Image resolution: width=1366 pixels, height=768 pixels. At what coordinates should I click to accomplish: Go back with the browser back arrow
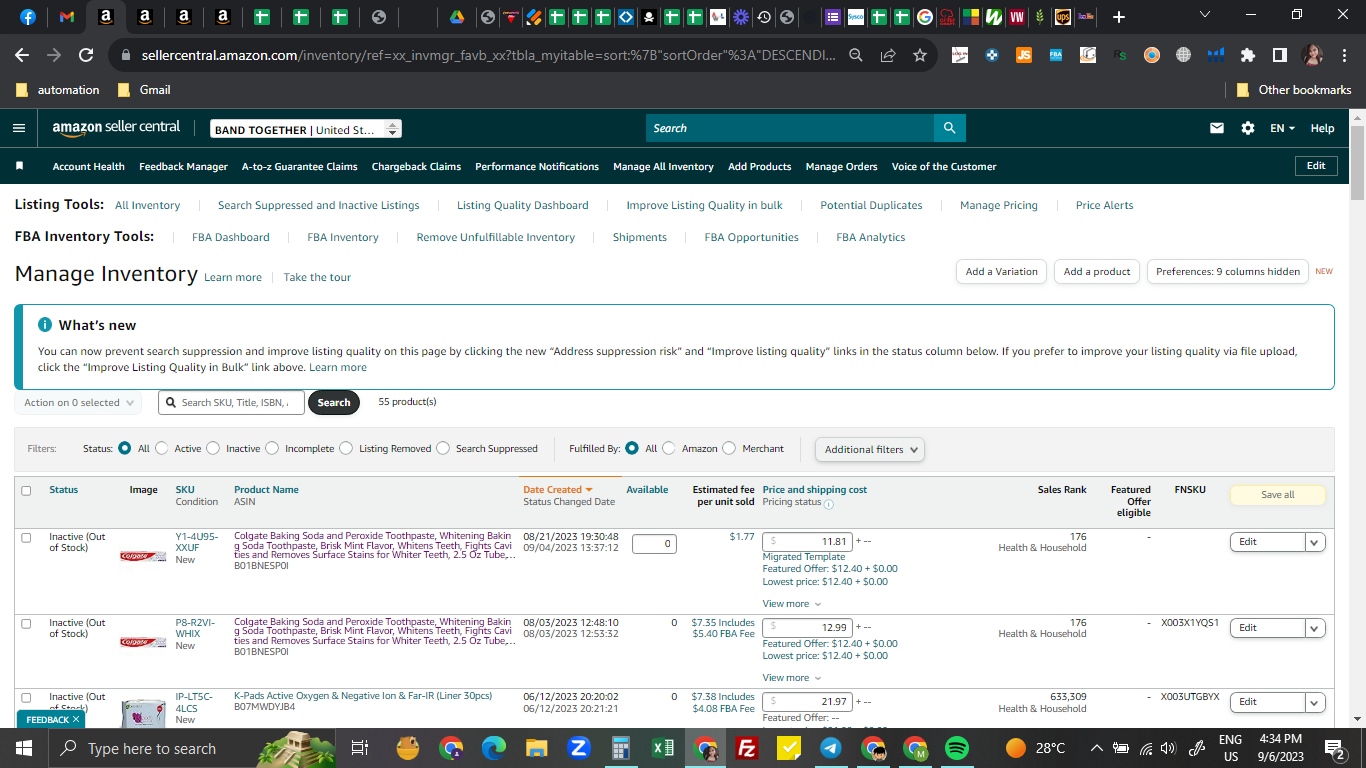(x=22, y=56)
